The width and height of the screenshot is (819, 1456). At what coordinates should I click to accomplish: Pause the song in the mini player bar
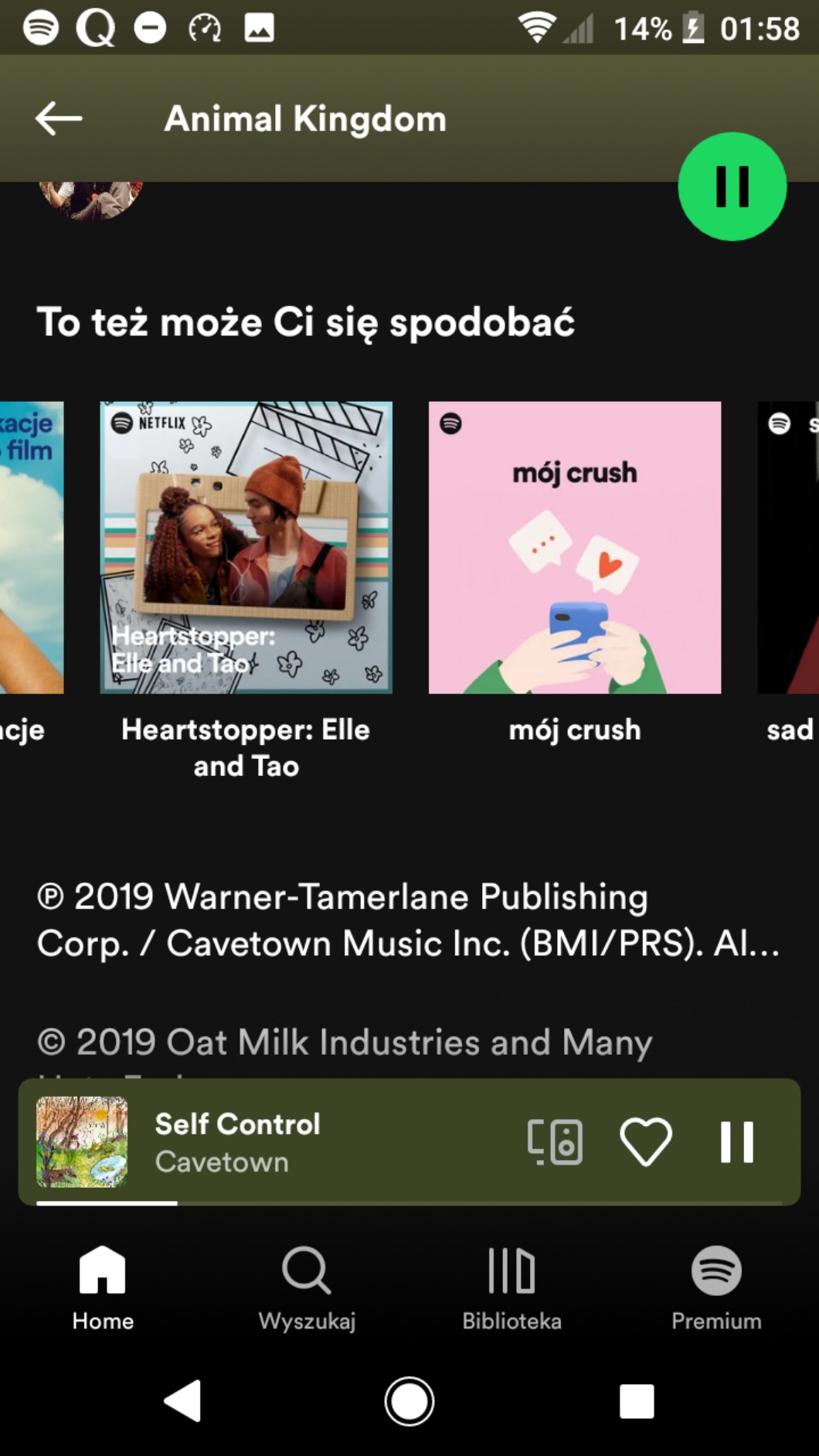coord(736,1141)
